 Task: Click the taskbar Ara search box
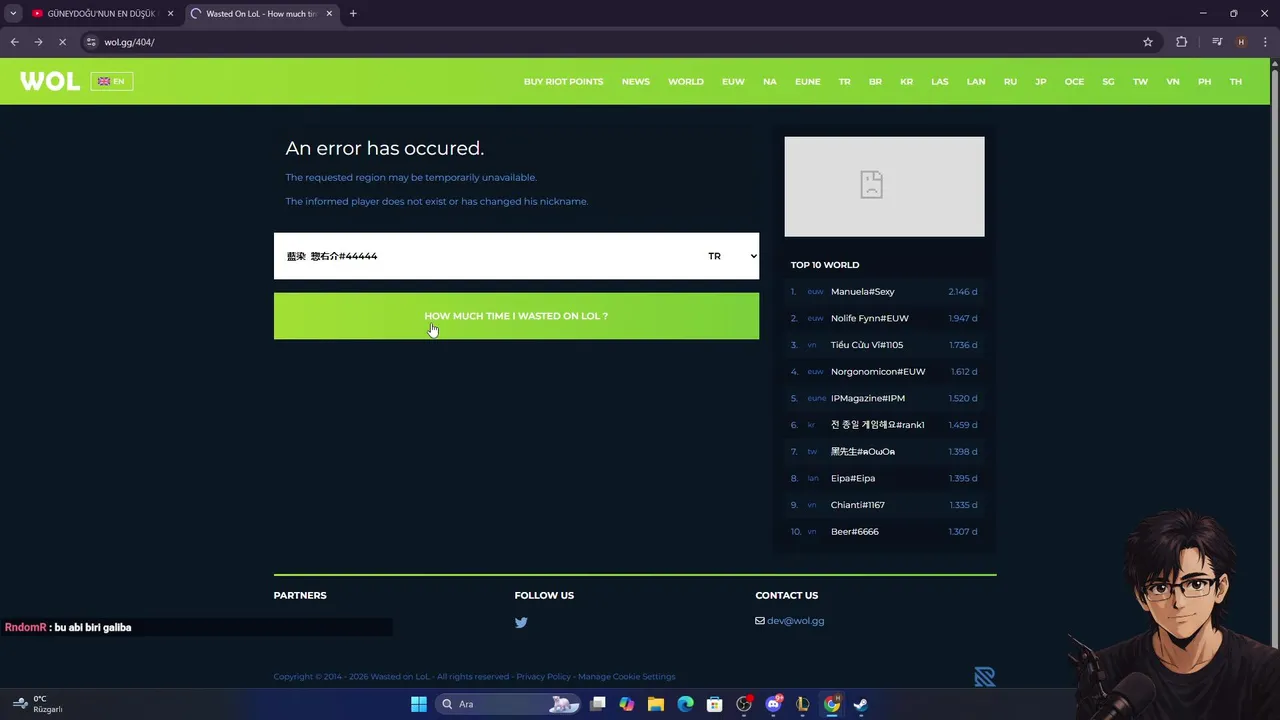pos(510,704)
